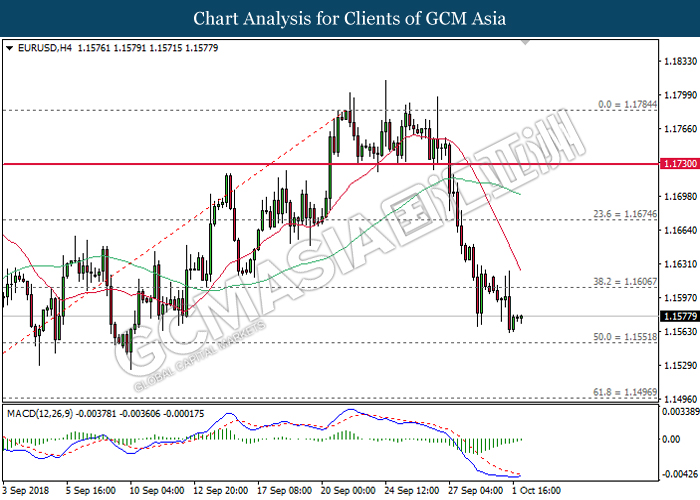Viewport: 700px width, 500px height.
Task: Select the EURUSD,H4 symbol label
Action: click(45, 48)
